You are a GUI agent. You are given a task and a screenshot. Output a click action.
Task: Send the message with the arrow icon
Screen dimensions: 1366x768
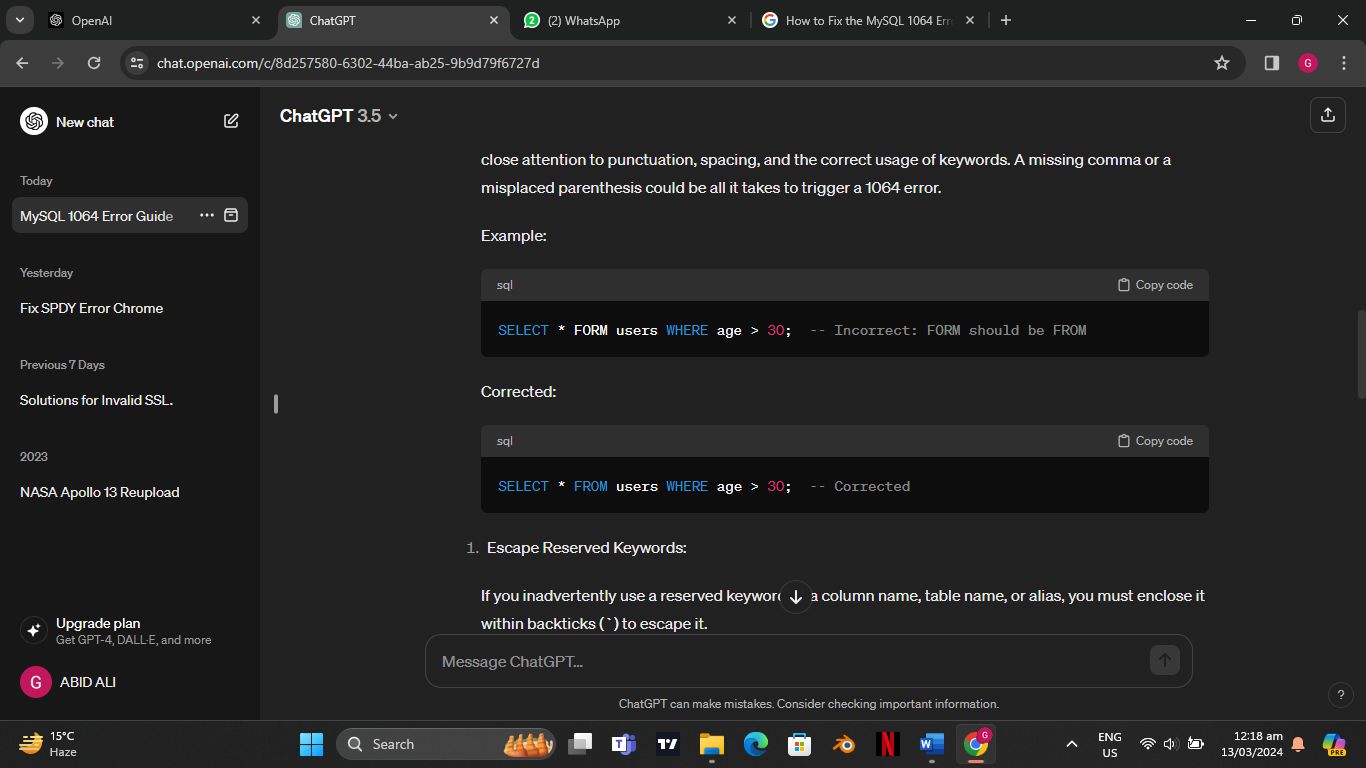point(1163,660)
